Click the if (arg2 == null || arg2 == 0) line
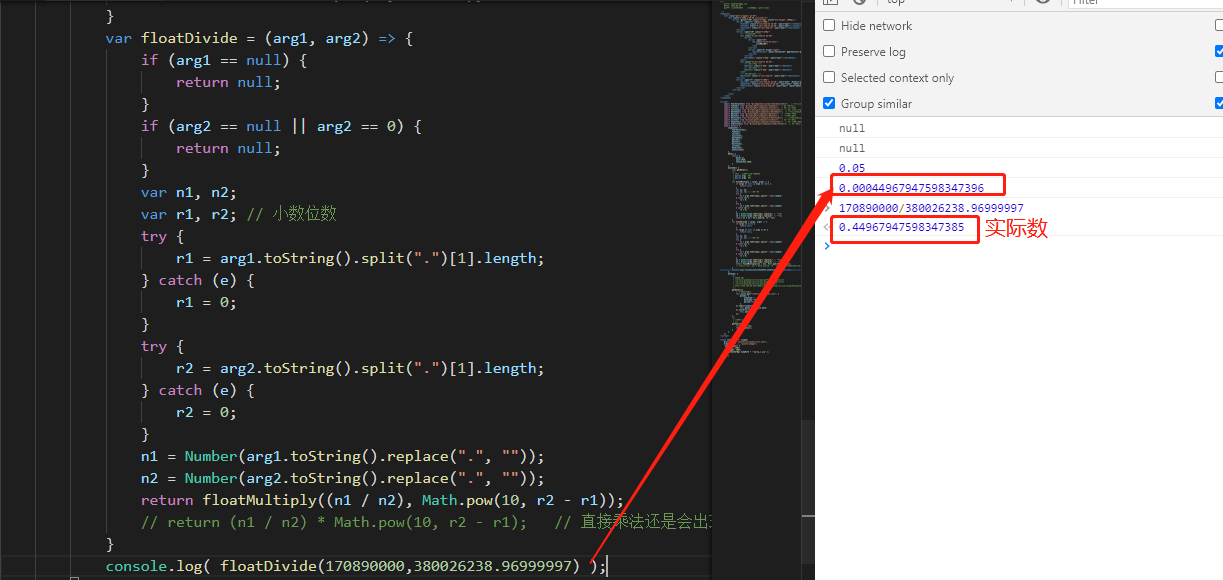Screen dimensions: 1223x580 tap(281, 126)
